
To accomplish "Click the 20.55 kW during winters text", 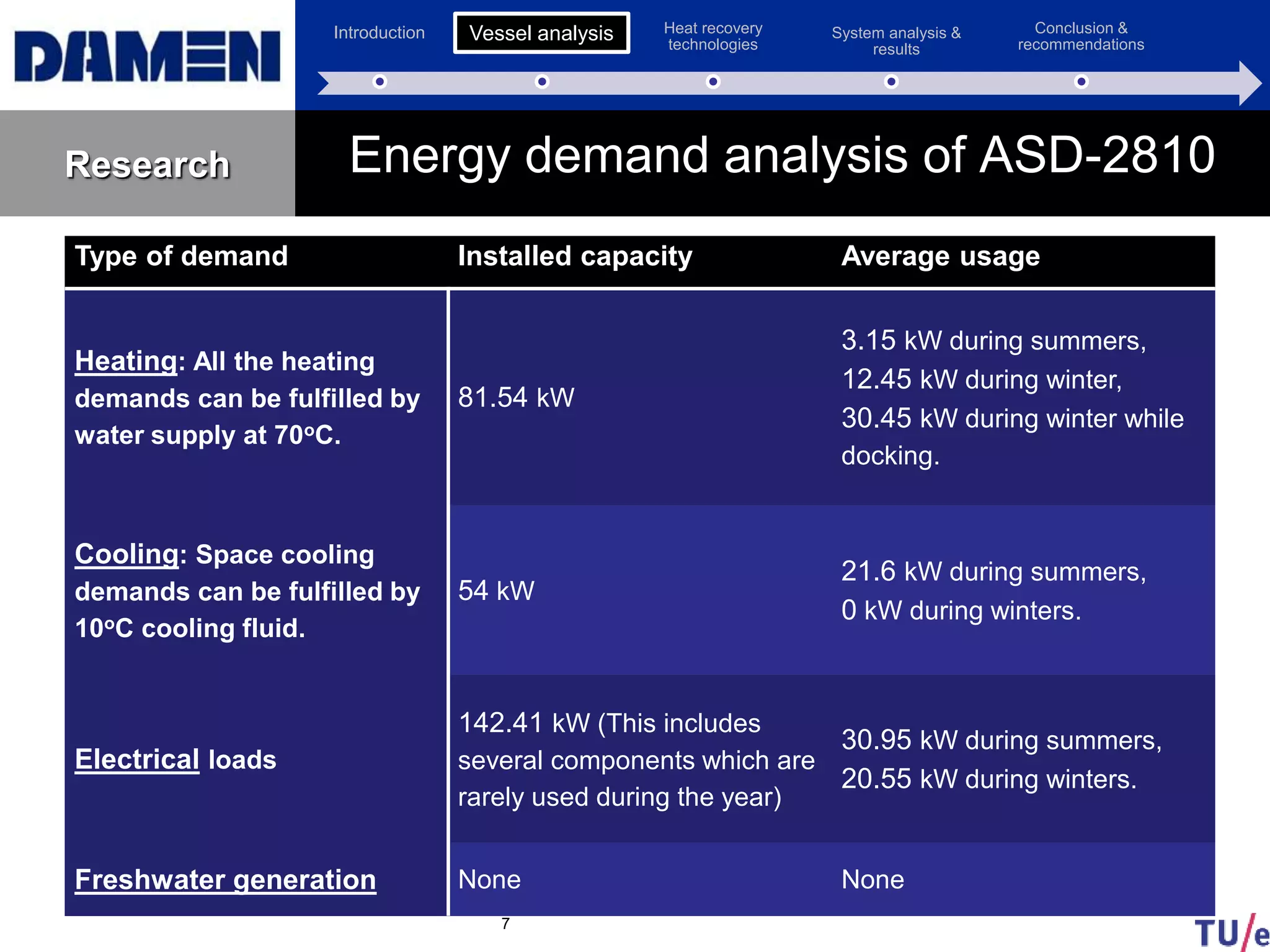I will click(989, 779).
